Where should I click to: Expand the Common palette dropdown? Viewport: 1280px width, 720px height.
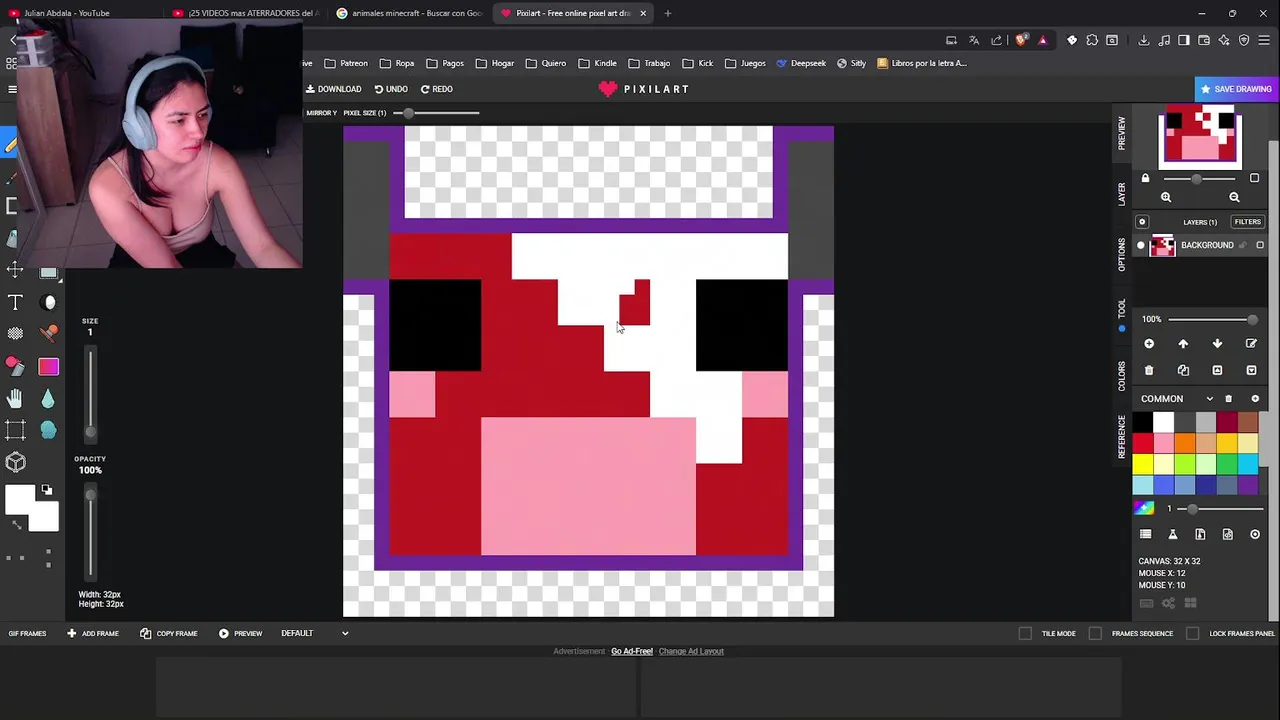point(1209,399)
